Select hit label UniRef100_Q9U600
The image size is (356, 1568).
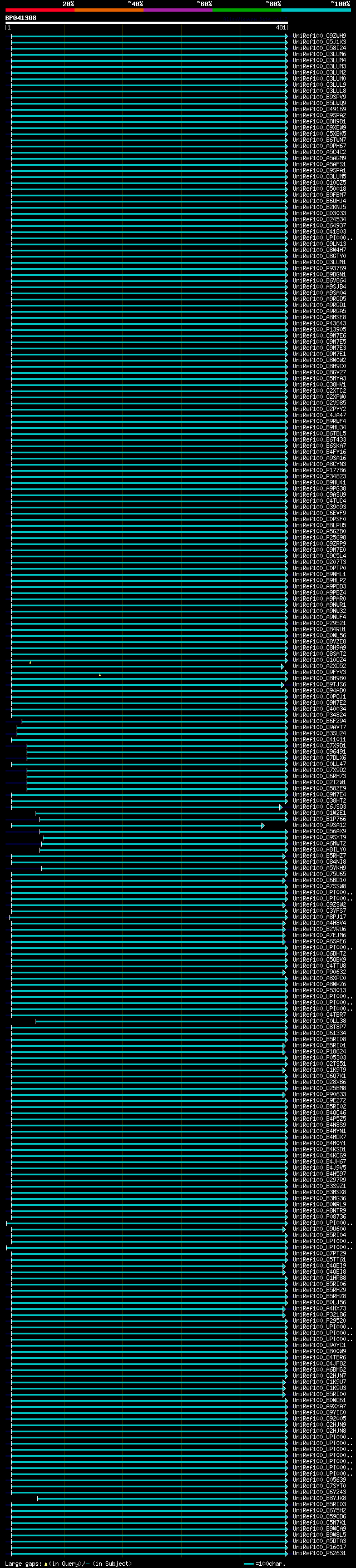(x=319, y=1229)
